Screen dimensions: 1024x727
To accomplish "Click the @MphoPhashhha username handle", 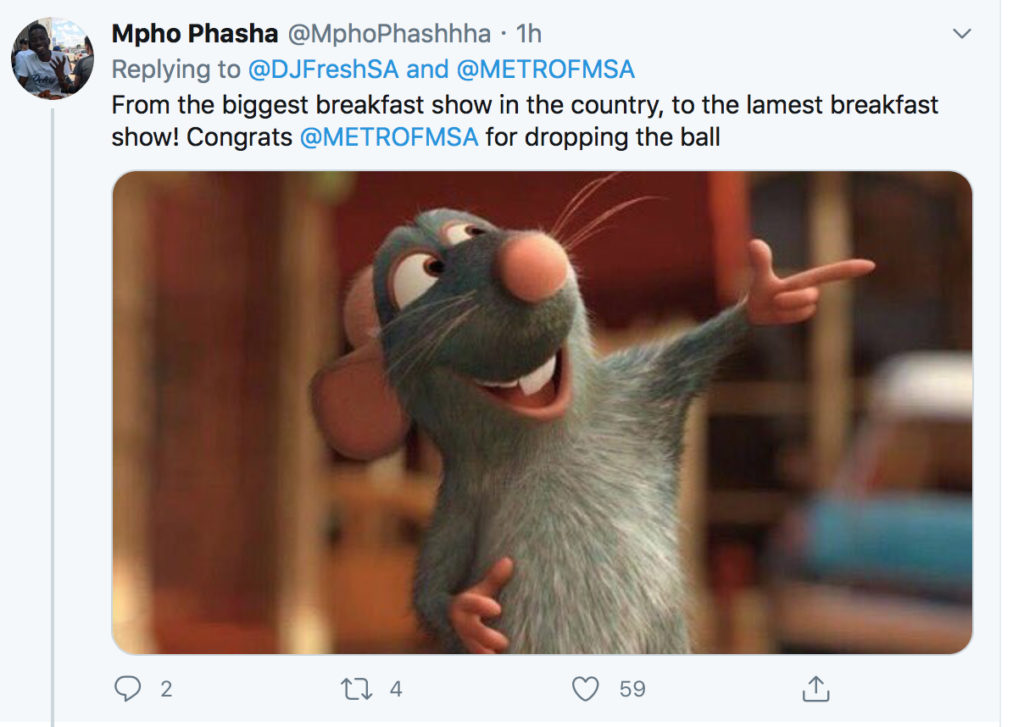I will point(389,33).
